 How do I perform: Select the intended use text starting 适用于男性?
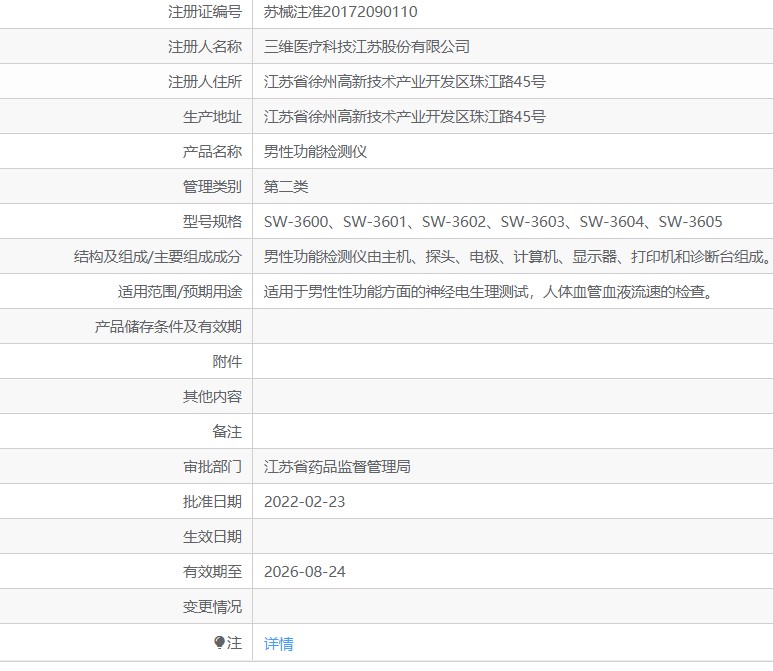point(489,292)
